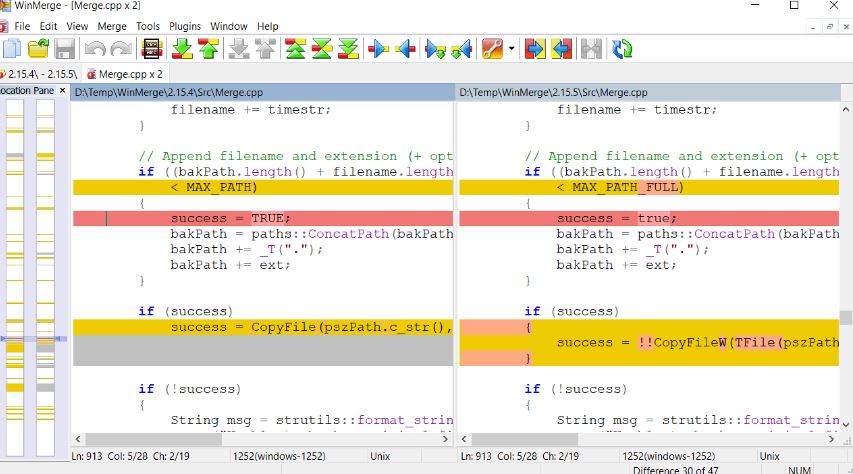The height and width of the screenshot is (474, 853).
Task: Click the left bar in the location pane
Action: [x=15, y=278]
